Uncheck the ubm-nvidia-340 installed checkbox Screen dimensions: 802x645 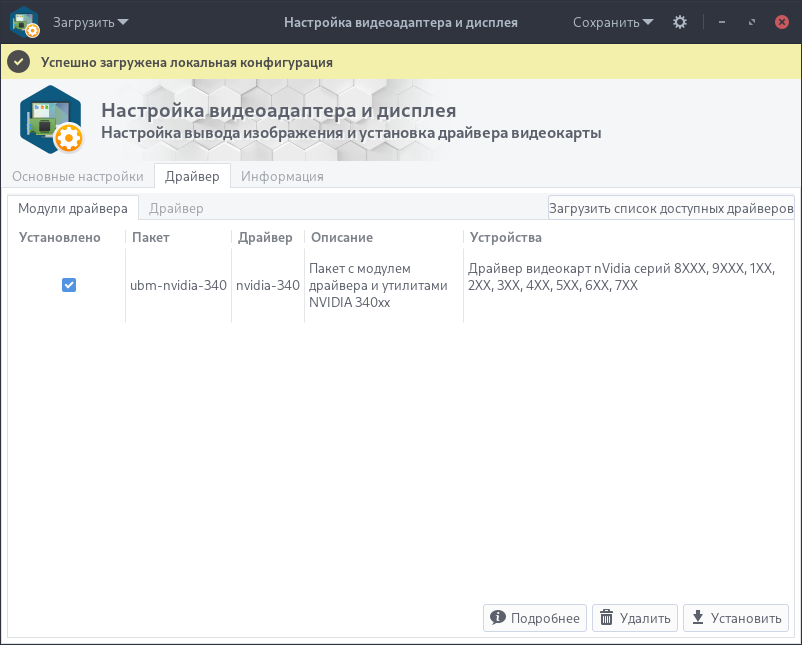point(69,285)
